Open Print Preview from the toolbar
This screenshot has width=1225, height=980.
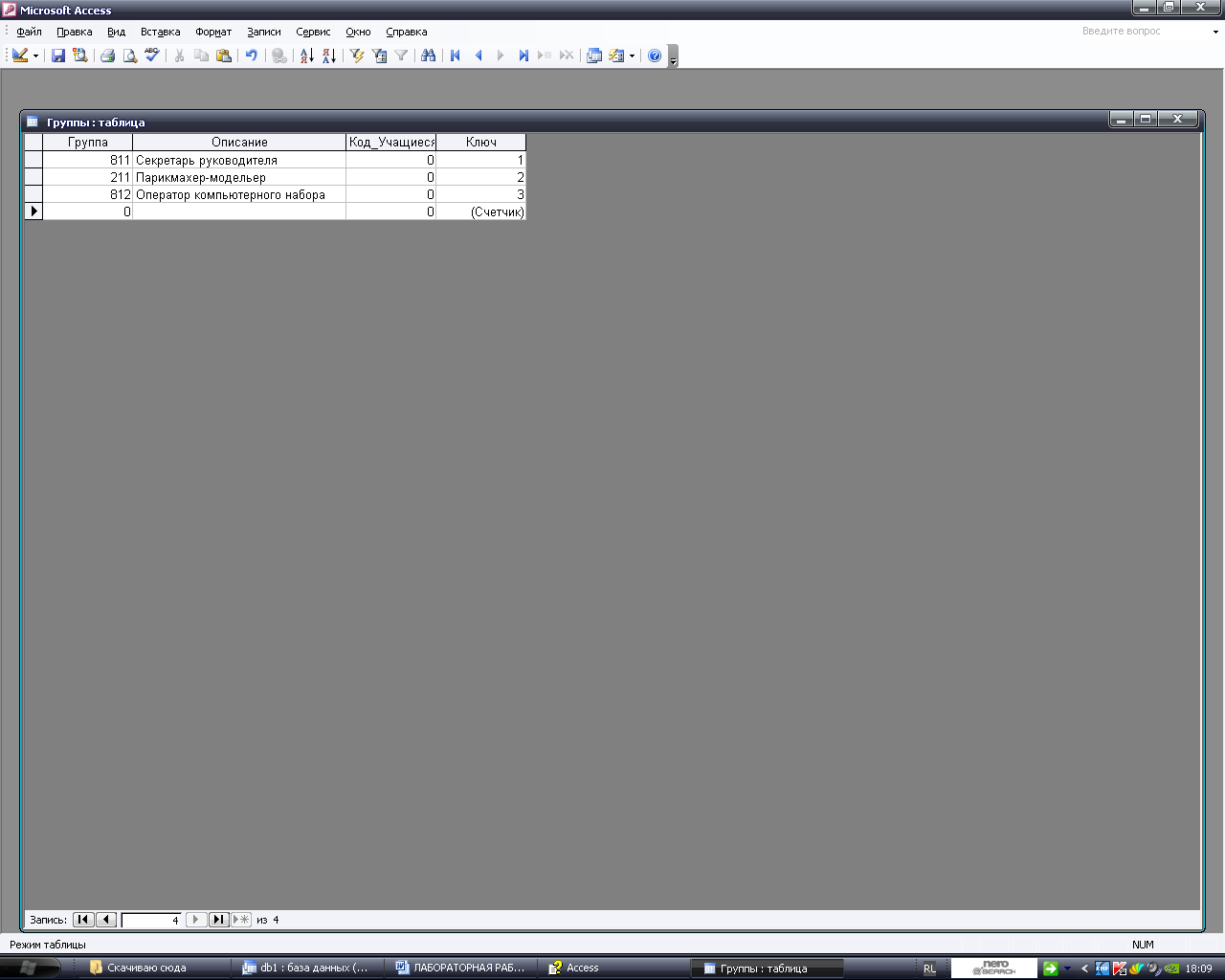[x=129, y=56]
